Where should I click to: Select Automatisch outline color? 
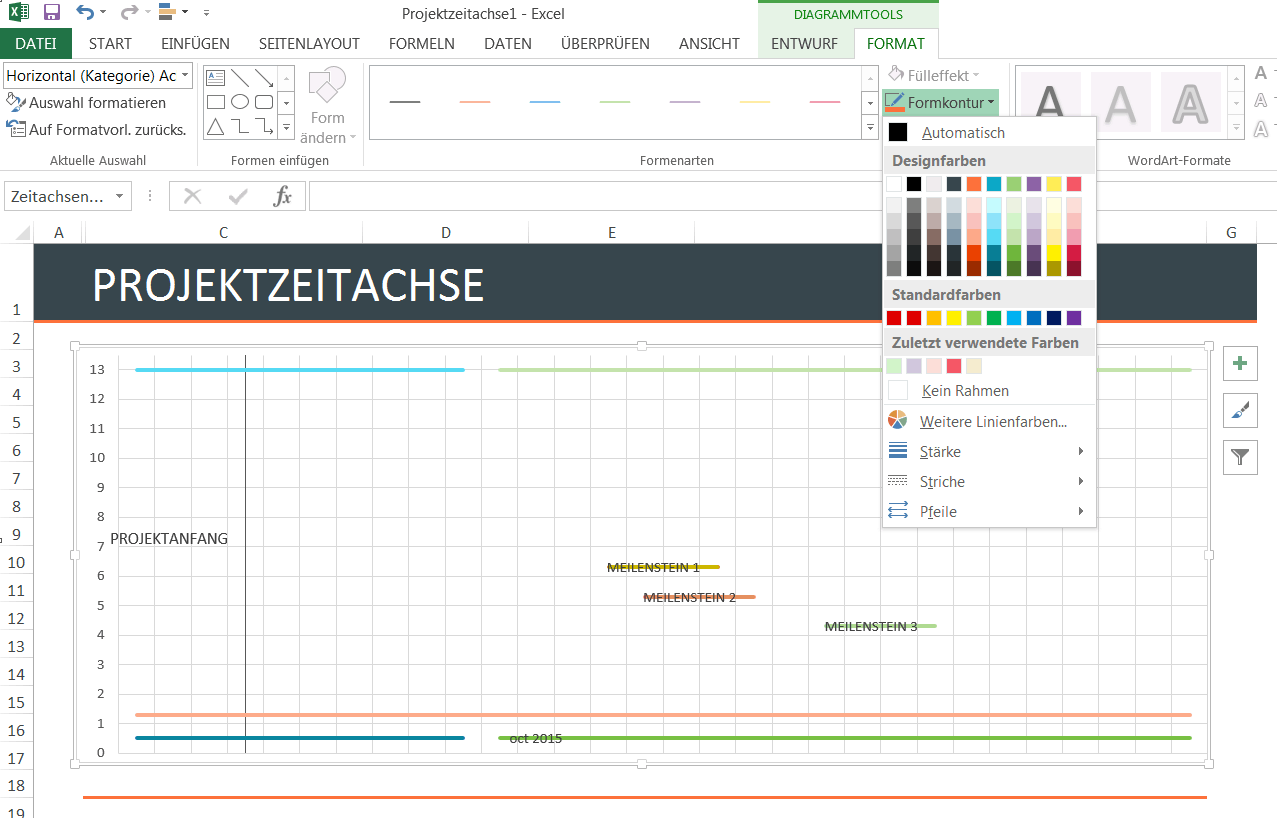pyautogui.click(x=989, y=132)
